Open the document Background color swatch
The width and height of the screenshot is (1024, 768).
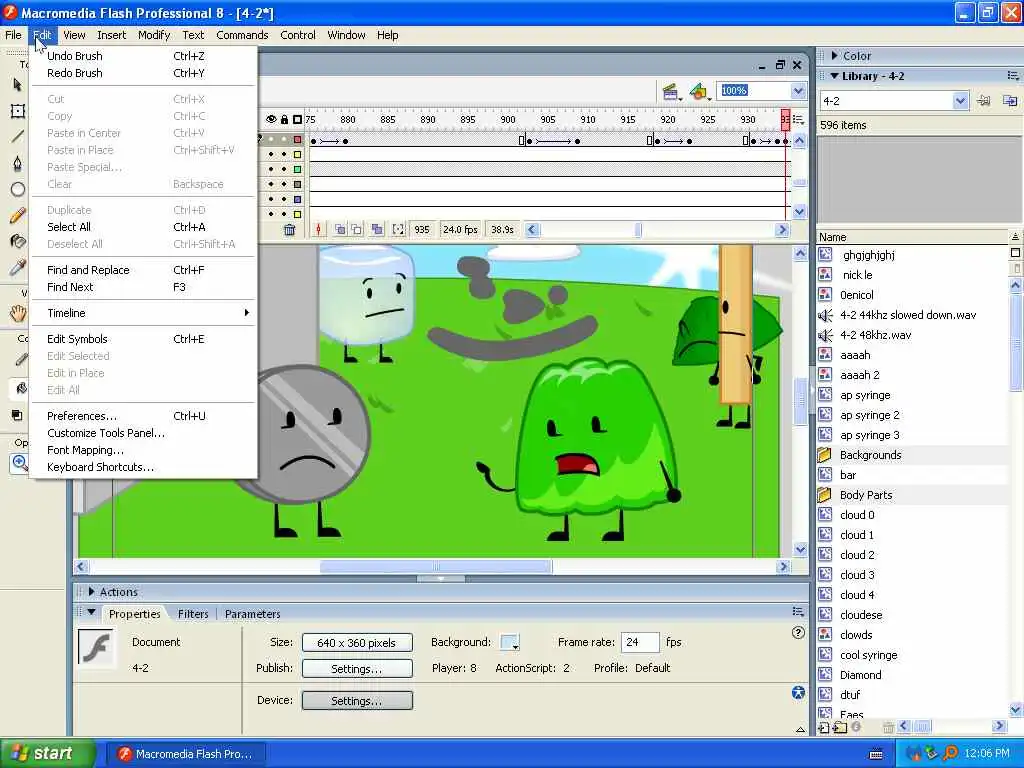509,642
